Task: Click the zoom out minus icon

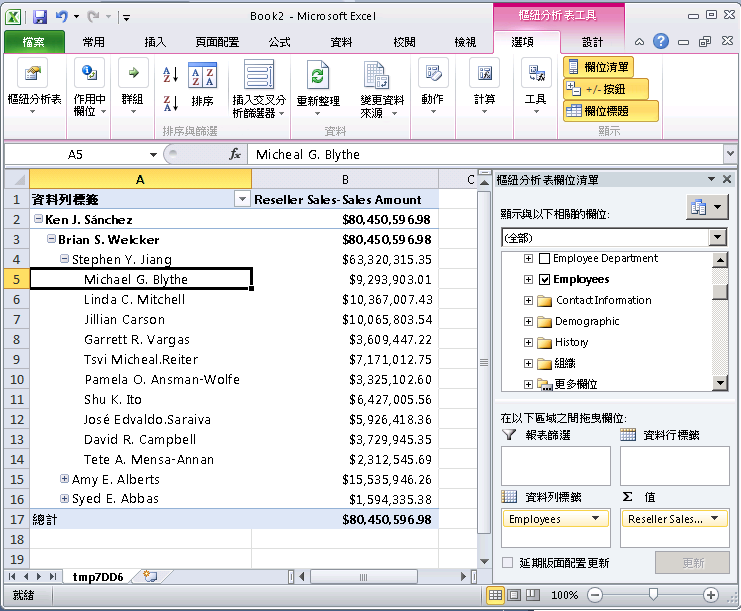Action: click(595, 595)
